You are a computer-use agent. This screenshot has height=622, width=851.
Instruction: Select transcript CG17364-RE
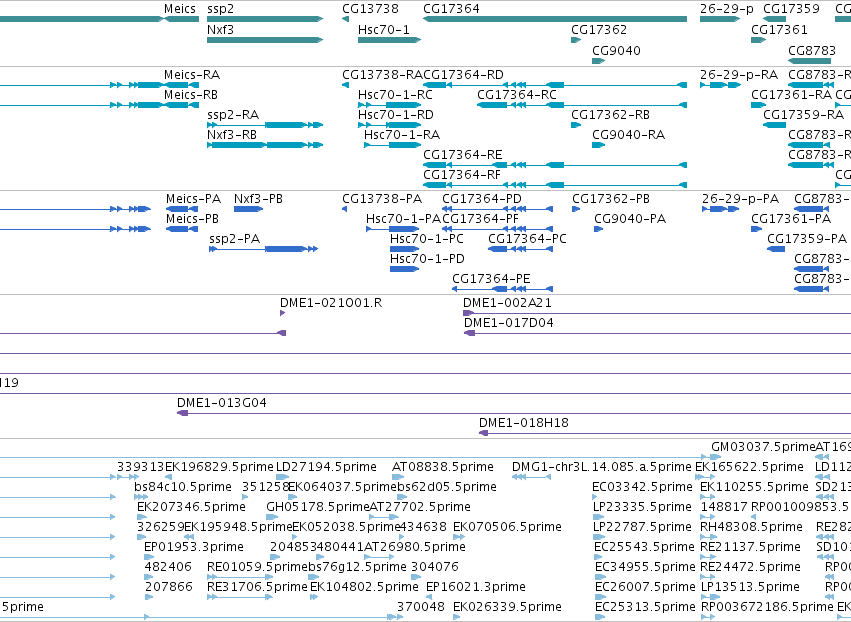463,155
